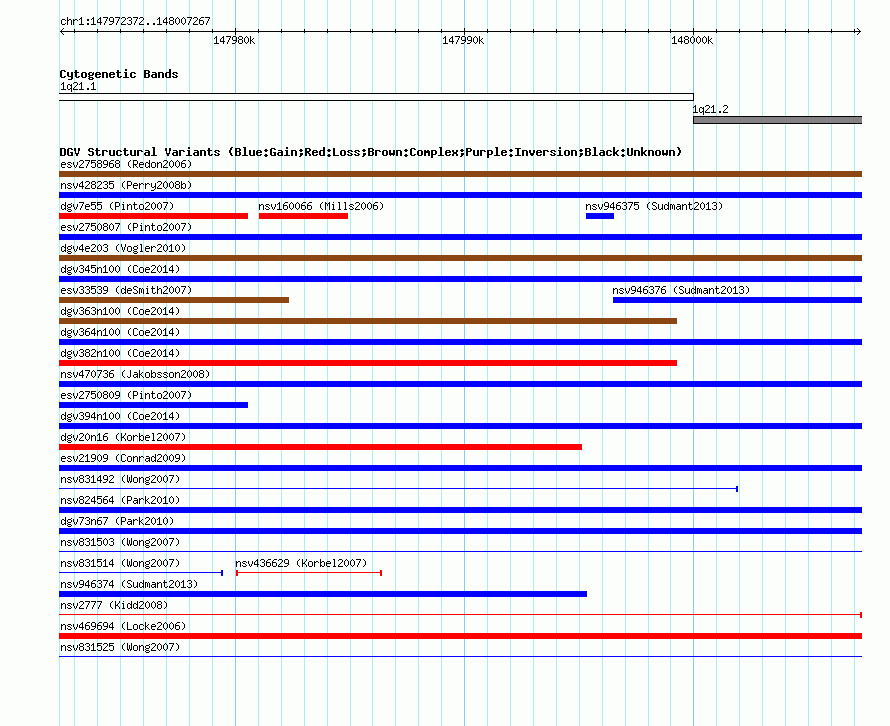Click the esv2750809 (Pinto2007) blue bar
The width and height of the screenshot is (890, 726).
(x=153, y=405)
